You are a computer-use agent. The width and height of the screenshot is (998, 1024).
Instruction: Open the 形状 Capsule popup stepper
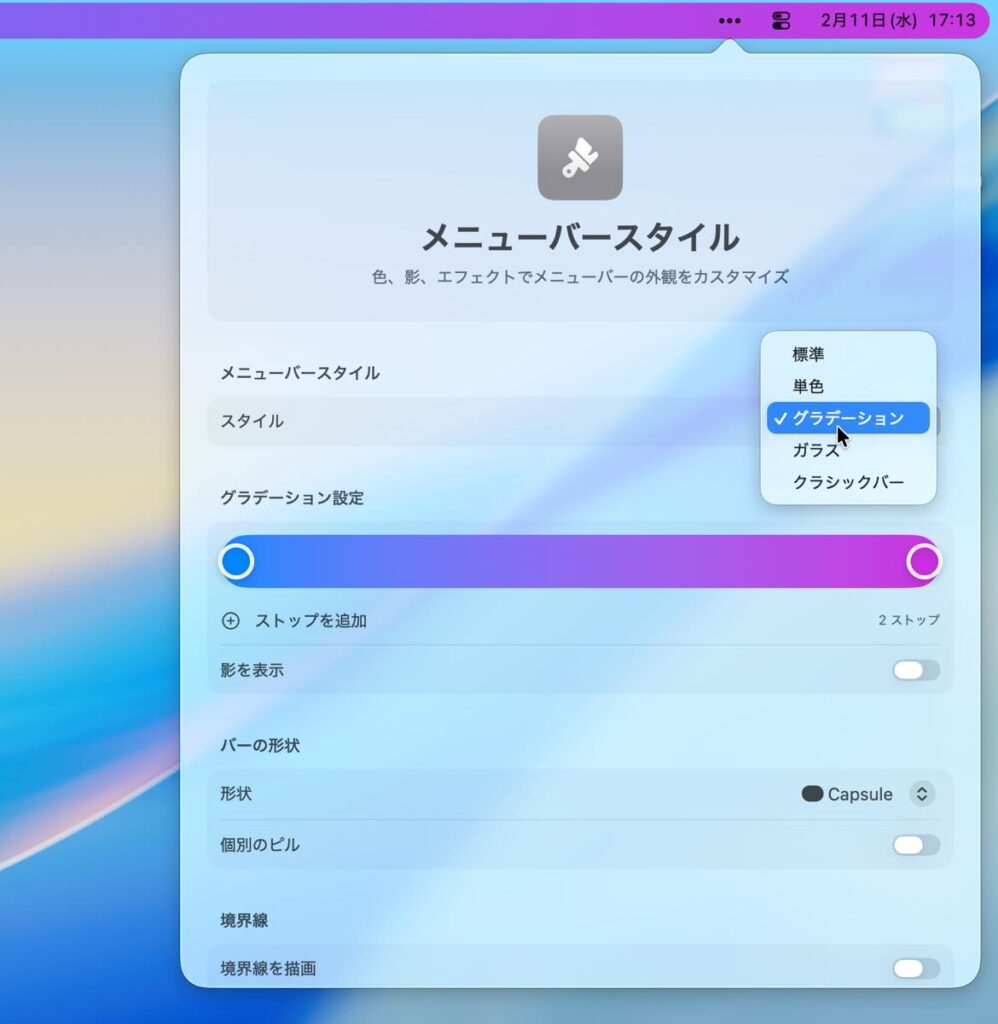[x=922, y=794]
